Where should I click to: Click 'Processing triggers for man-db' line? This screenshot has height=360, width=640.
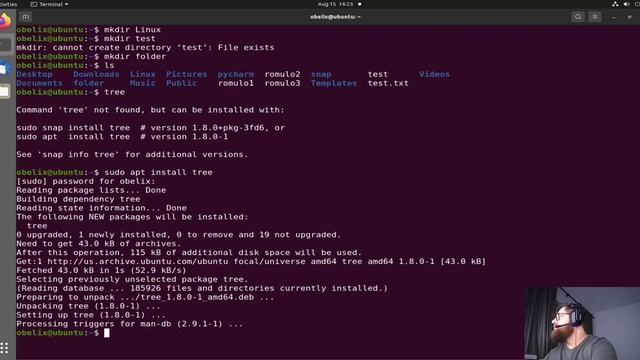[x=130, y=324]
